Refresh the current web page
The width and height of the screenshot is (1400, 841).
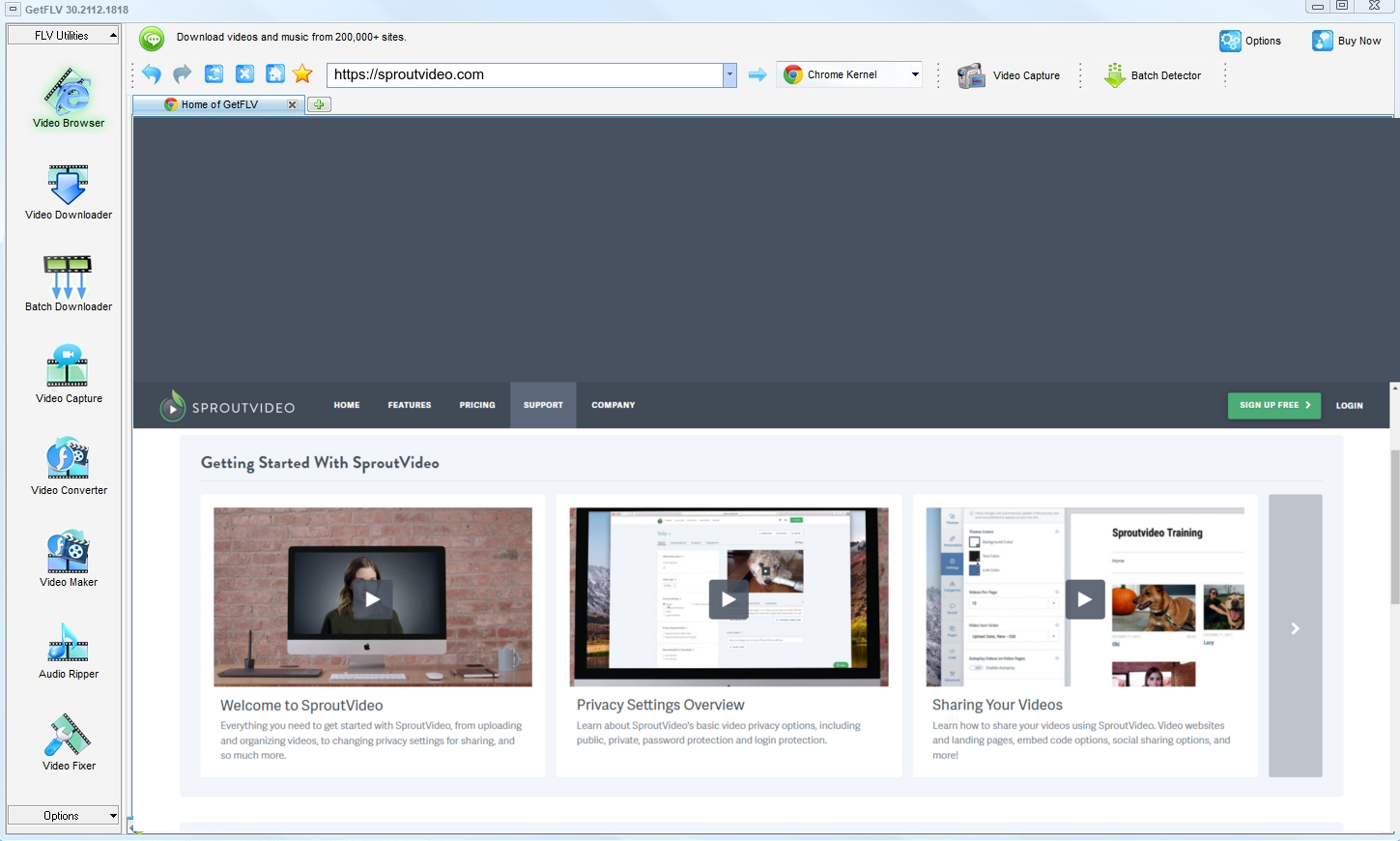tap(214, 74)
